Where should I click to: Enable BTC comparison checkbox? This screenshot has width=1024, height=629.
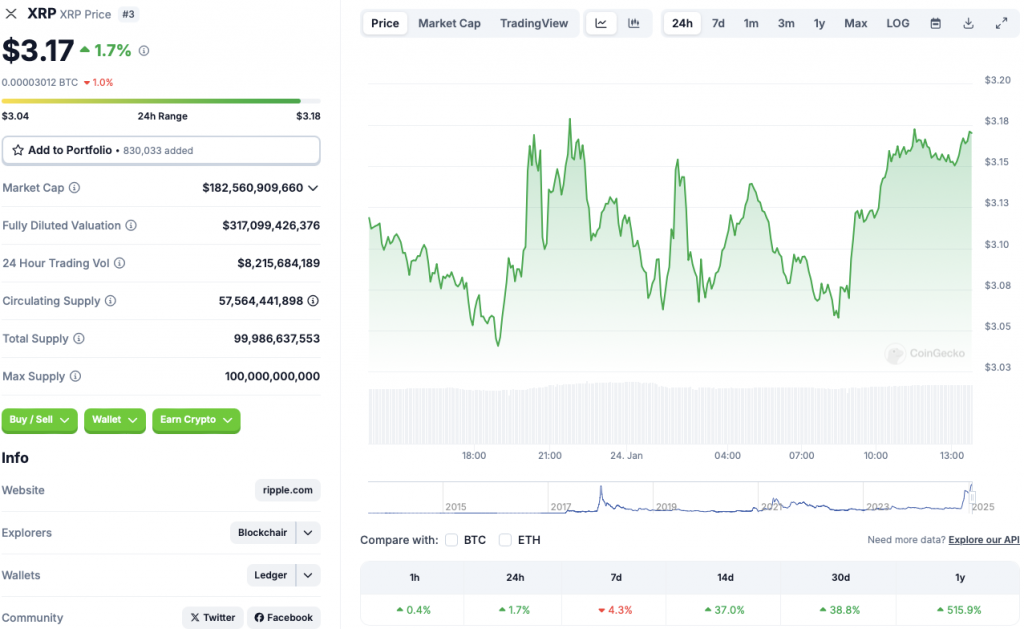click(x=451, y=540)
